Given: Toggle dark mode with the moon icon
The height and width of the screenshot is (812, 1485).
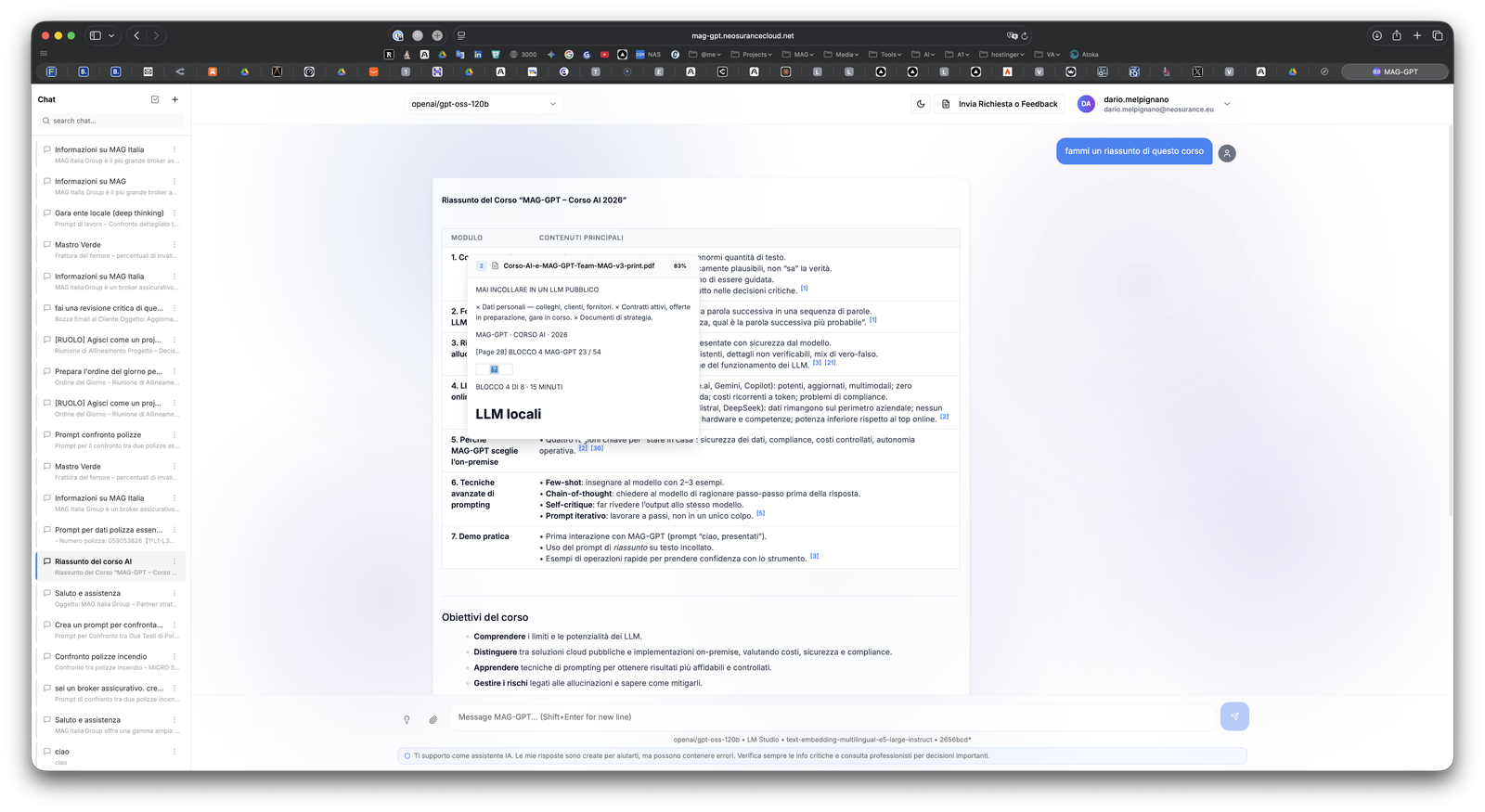Looking at the screenshot, I should pyautogui.click(x=921, y=104).
